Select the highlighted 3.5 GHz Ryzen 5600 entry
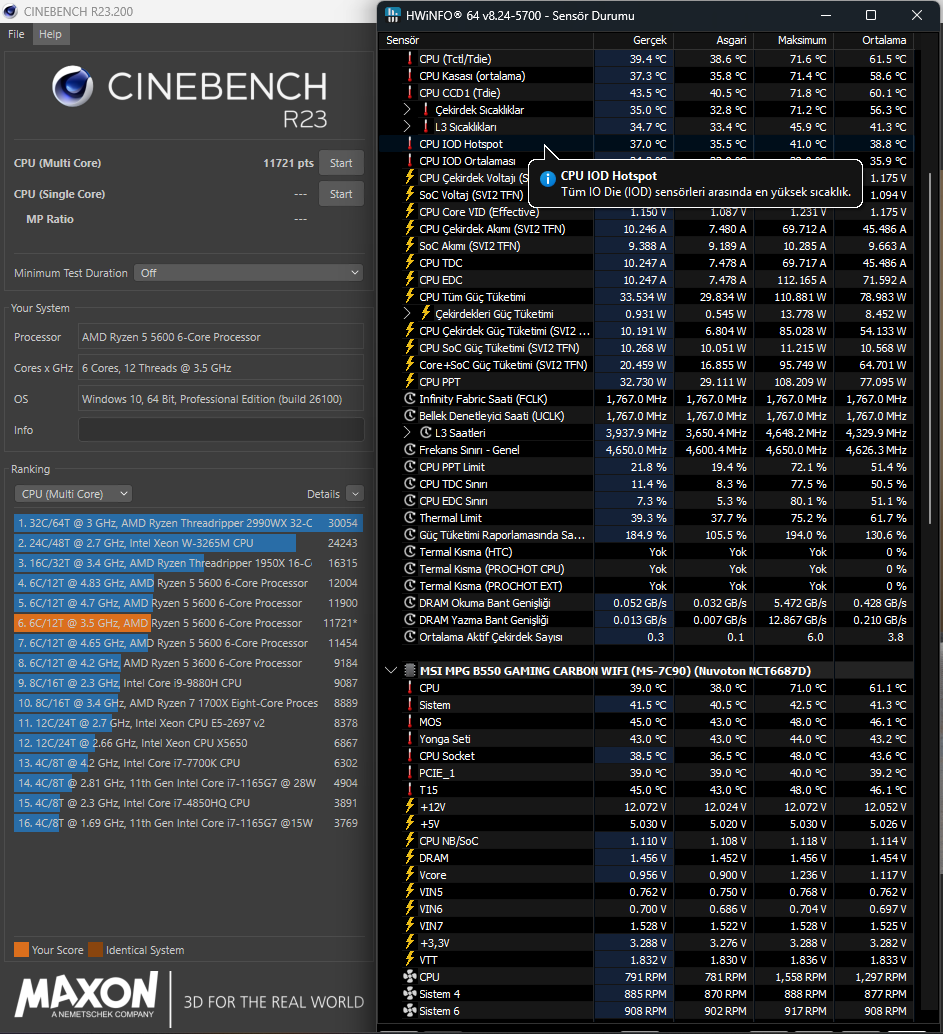The width and height of the screenshot is (943, 1034). point(188,623)
